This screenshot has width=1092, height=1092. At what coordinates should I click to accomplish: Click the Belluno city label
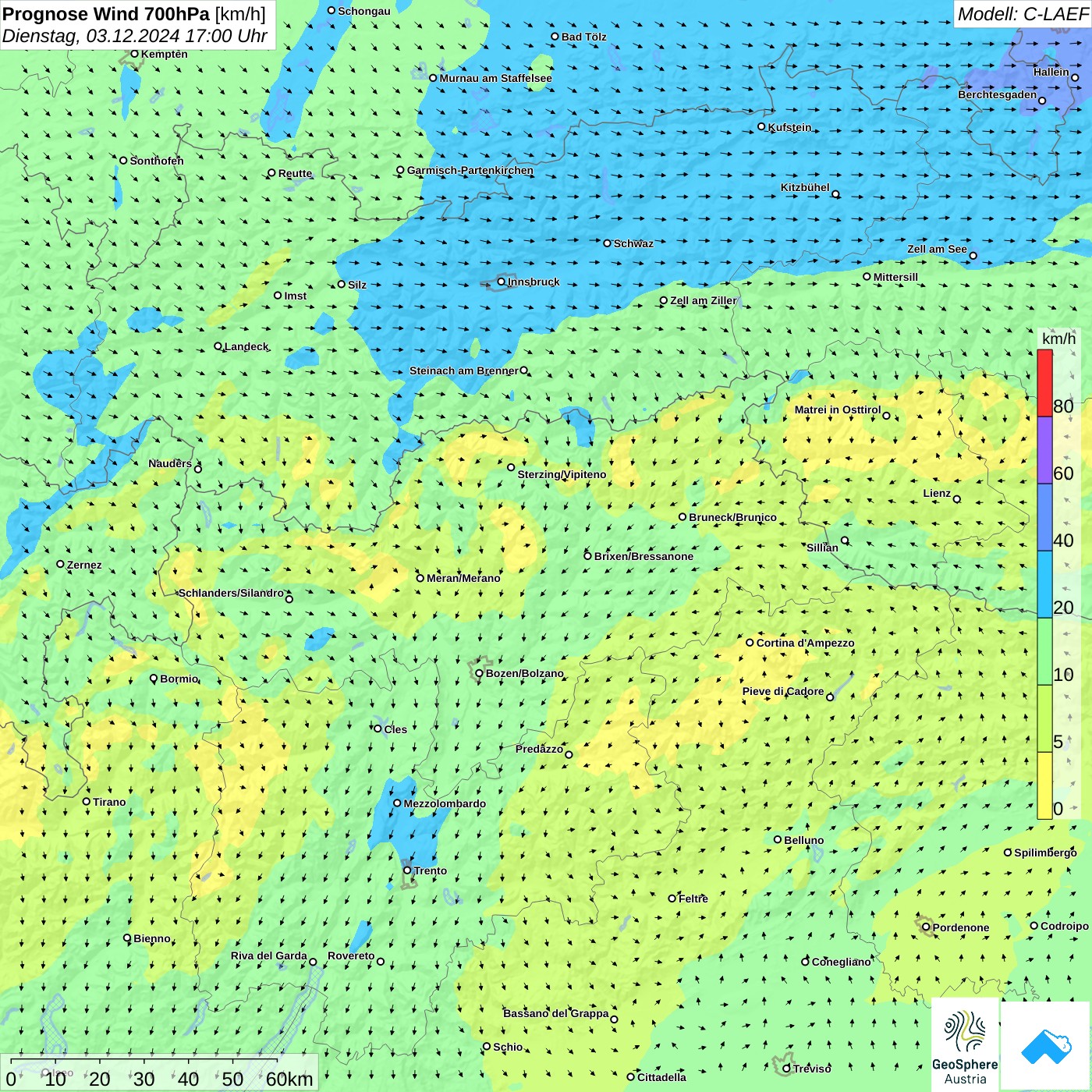803,840
